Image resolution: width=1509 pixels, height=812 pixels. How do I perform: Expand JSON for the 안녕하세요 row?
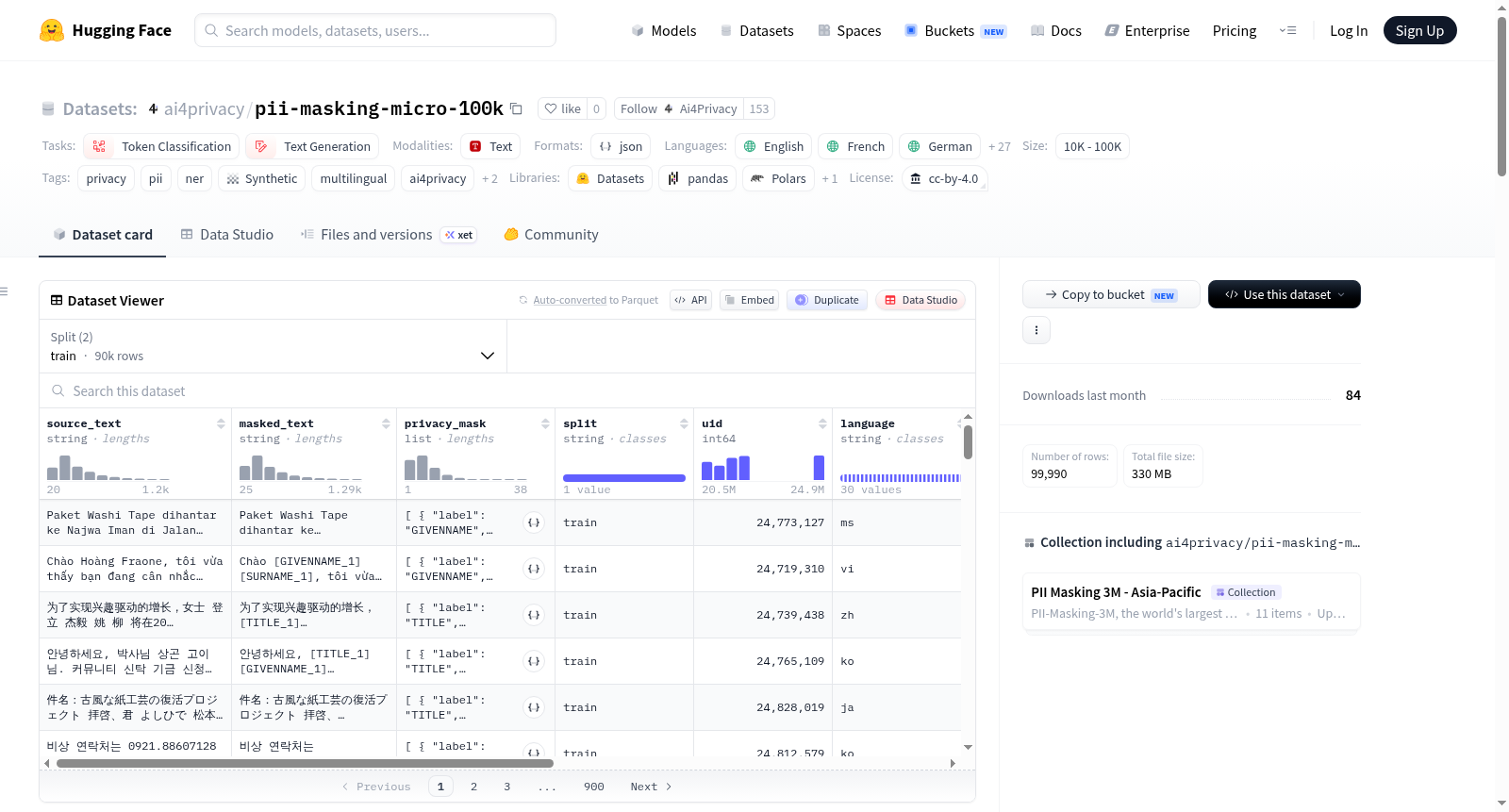click(534, 661)
